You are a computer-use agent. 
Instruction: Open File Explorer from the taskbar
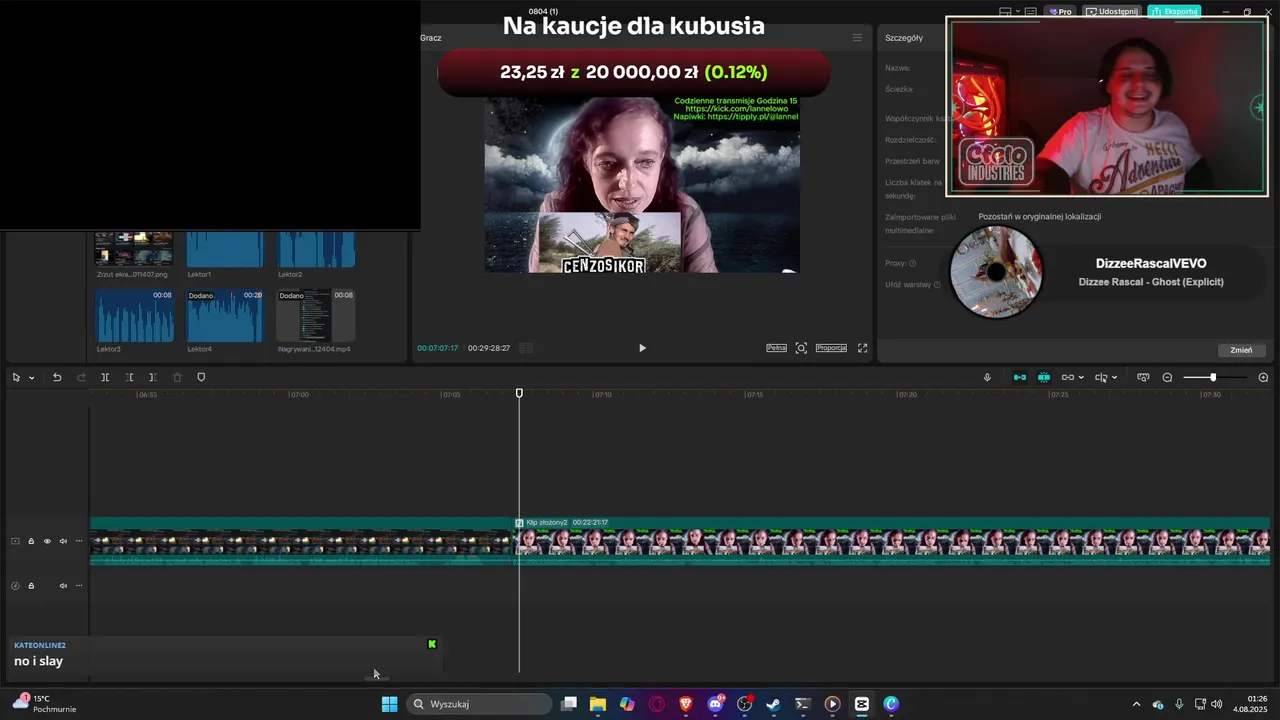pos(598,704)
